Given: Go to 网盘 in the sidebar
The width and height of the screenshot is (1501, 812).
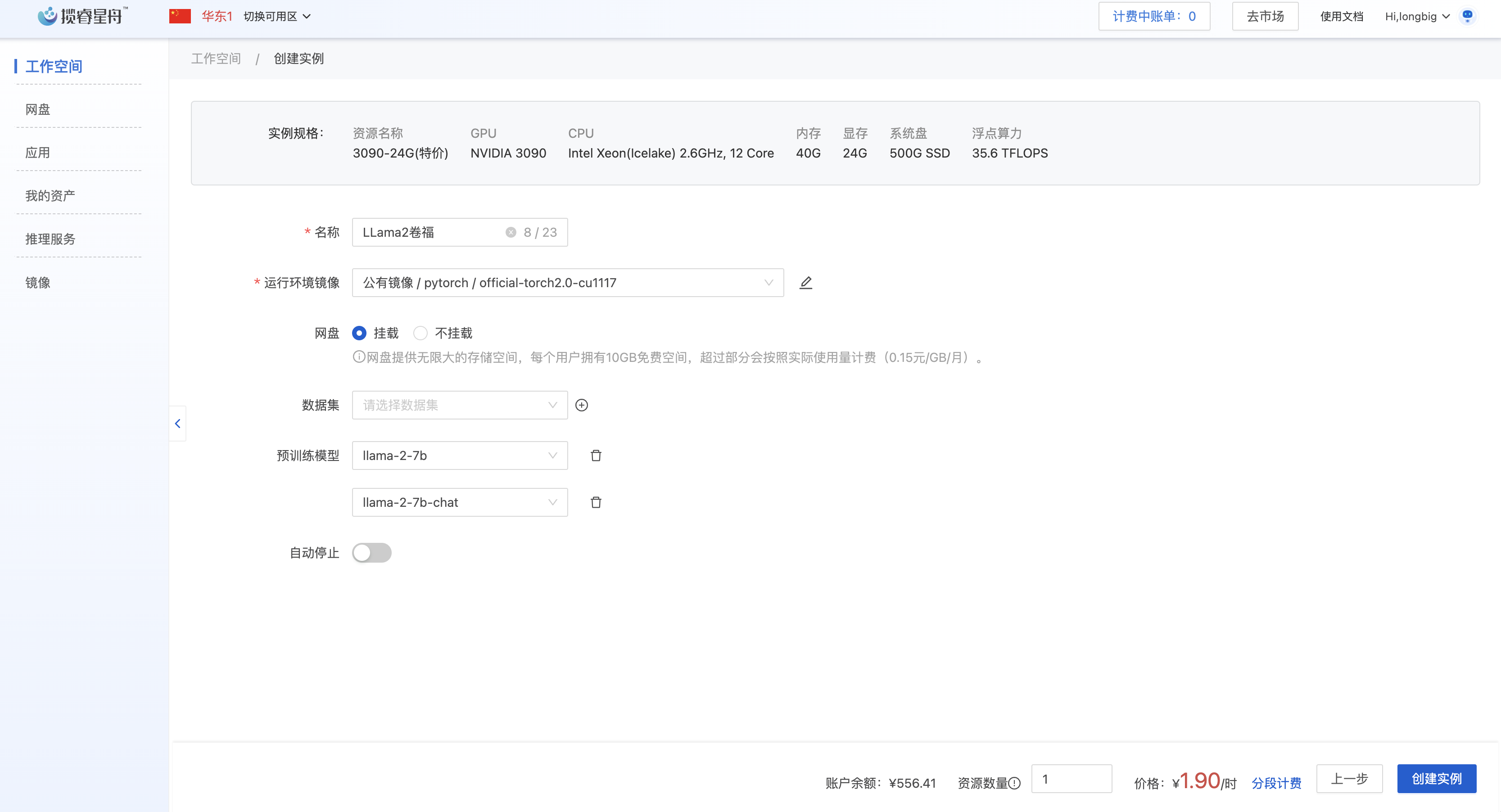Looking at the screenshot, I should point(38,109).
